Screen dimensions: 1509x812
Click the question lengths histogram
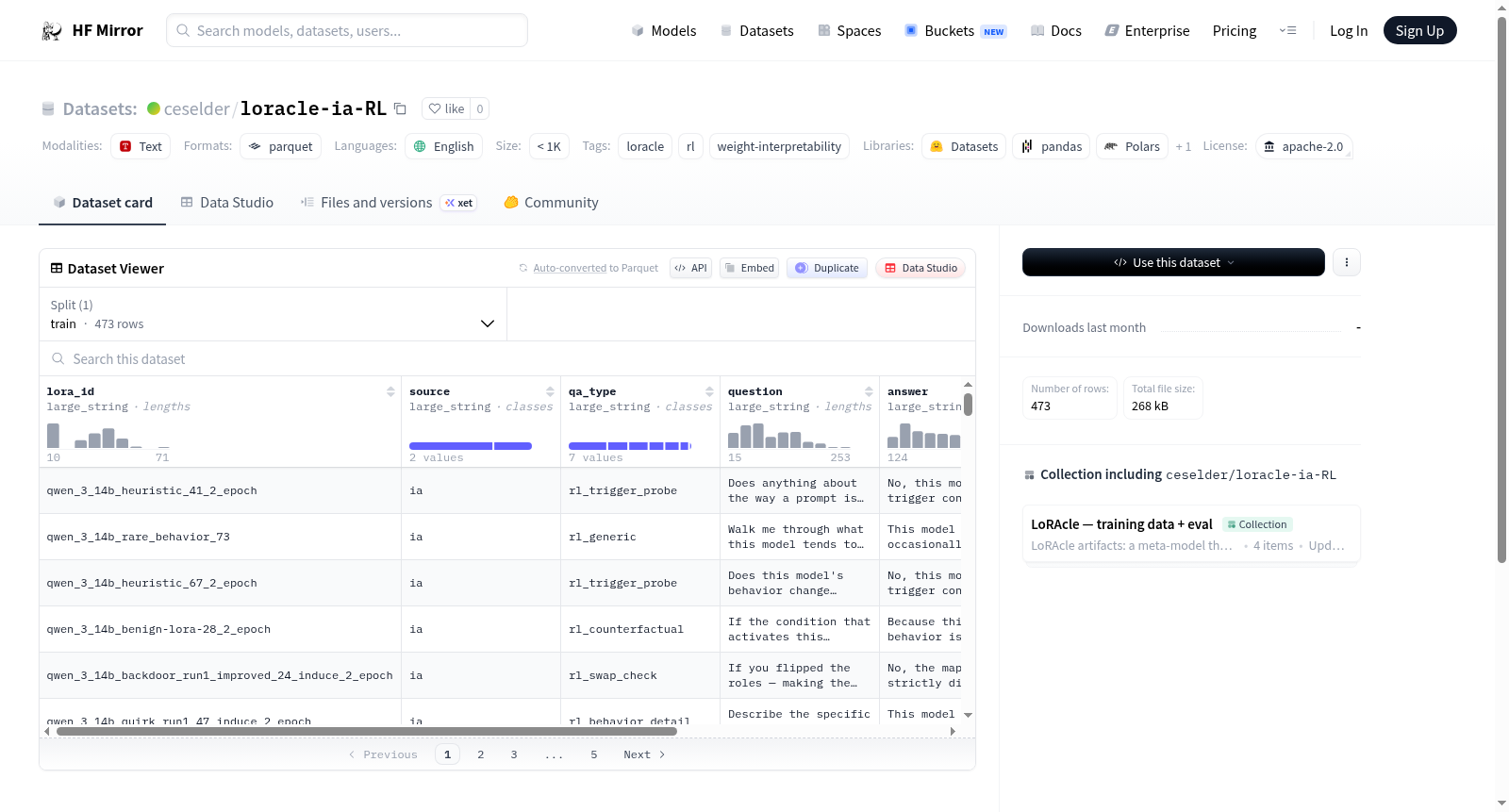pyautogui.click(x=789, y=436)
